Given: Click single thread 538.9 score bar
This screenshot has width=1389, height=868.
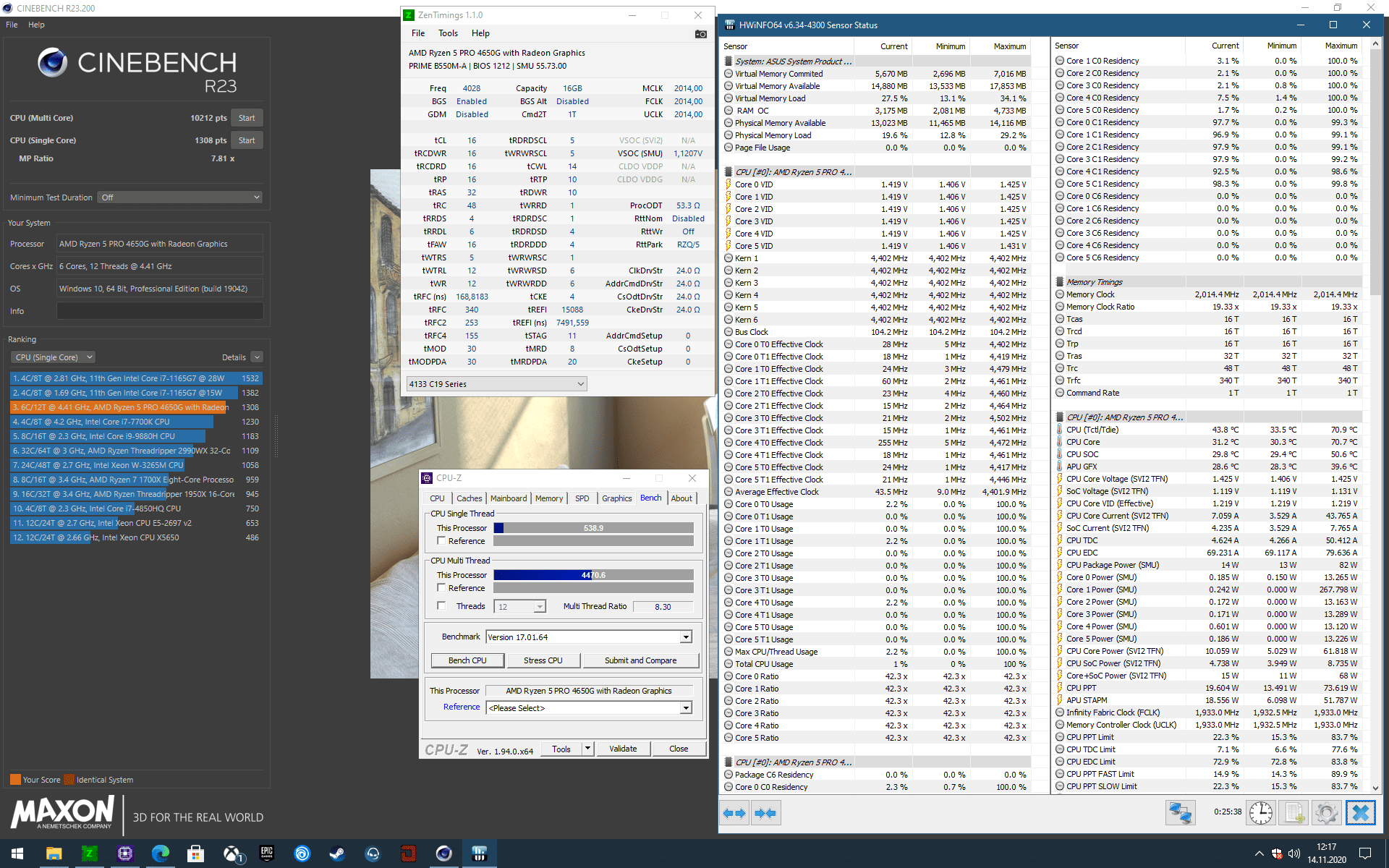Looking at the screenshot, I should click(x=593, y=528).
